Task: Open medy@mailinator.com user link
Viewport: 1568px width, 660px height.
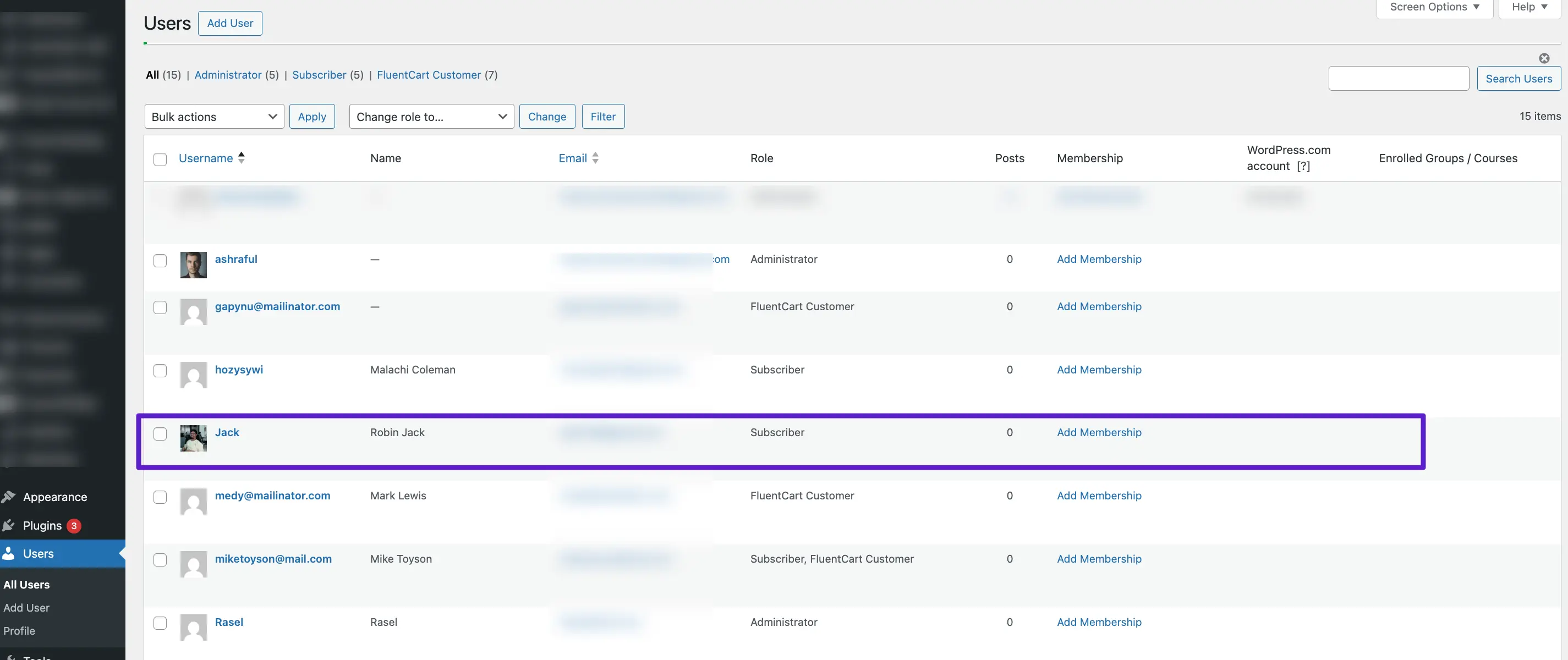Action: [273, 496]
